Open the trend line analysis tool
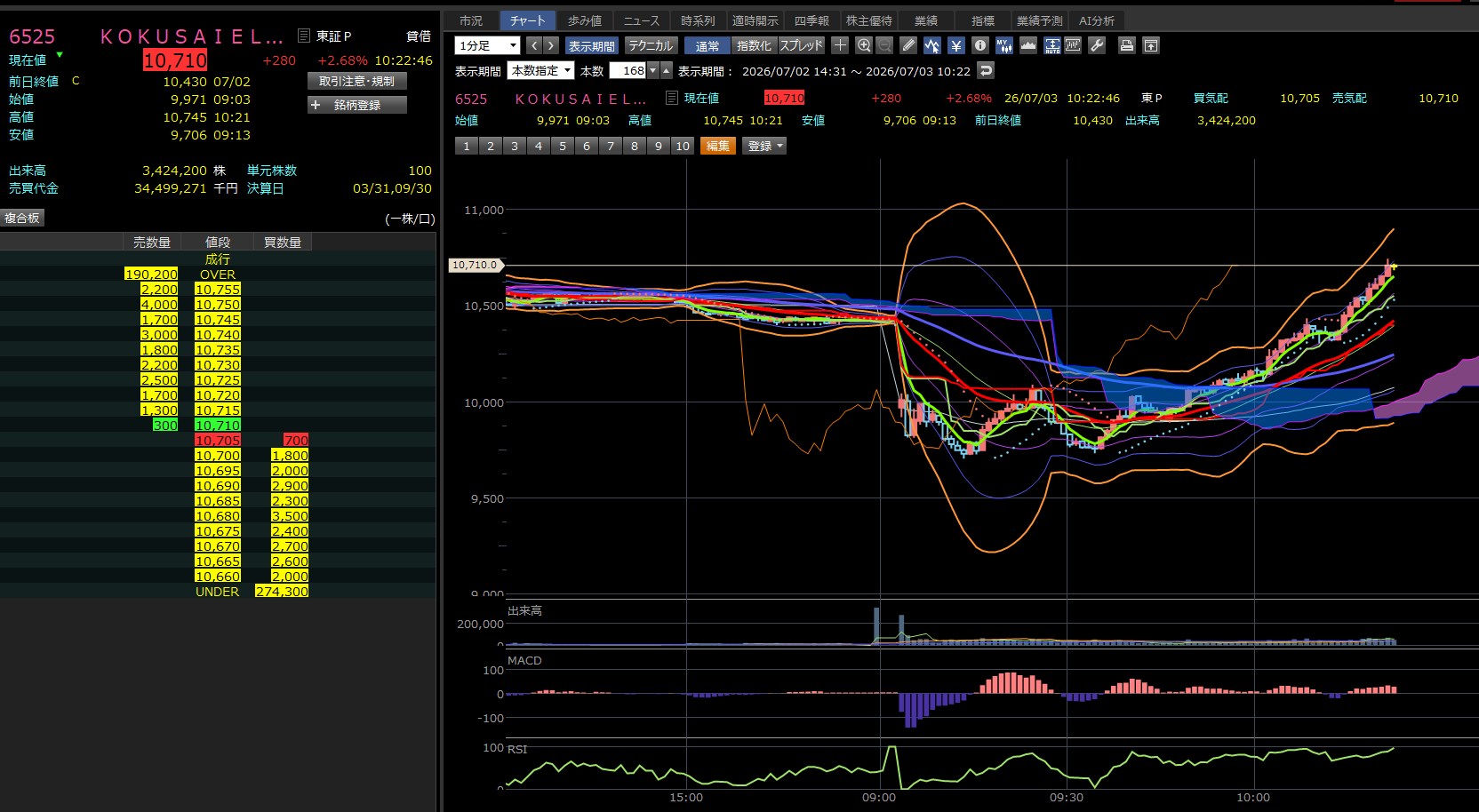 (931, 45)
